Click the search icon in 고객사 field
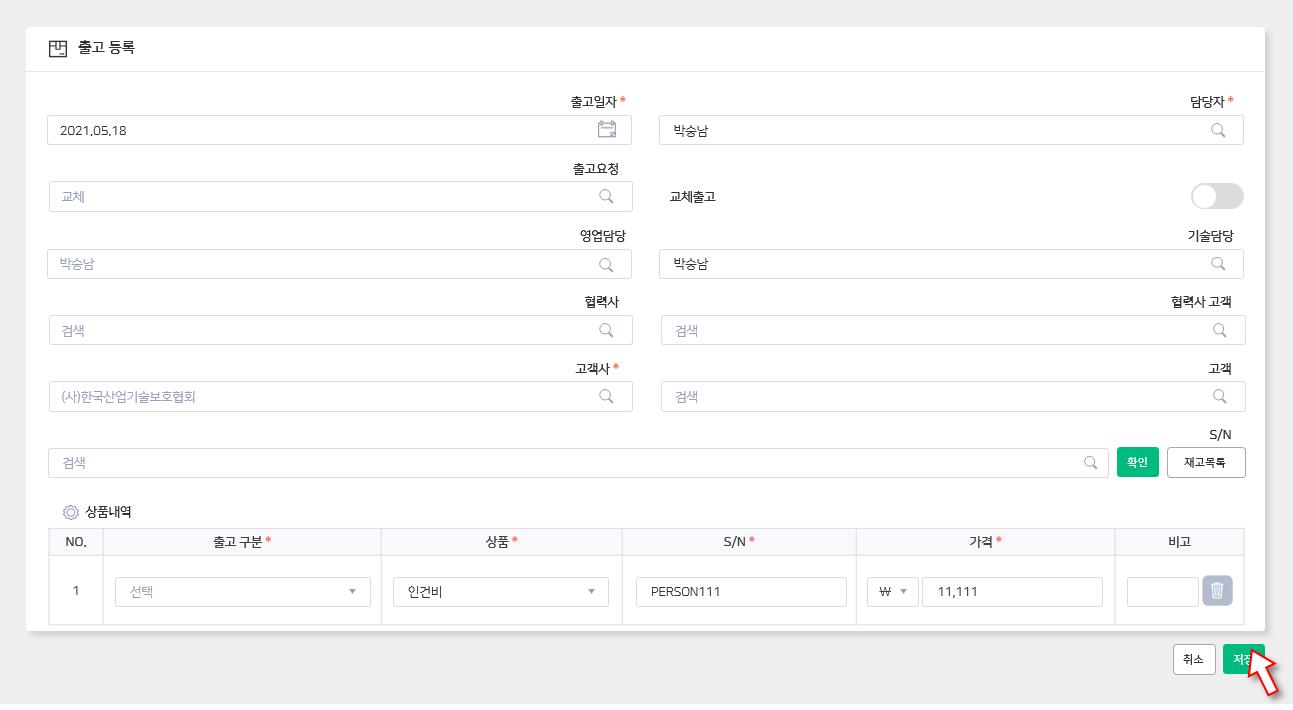1293x710 pixels. [606, 396]
